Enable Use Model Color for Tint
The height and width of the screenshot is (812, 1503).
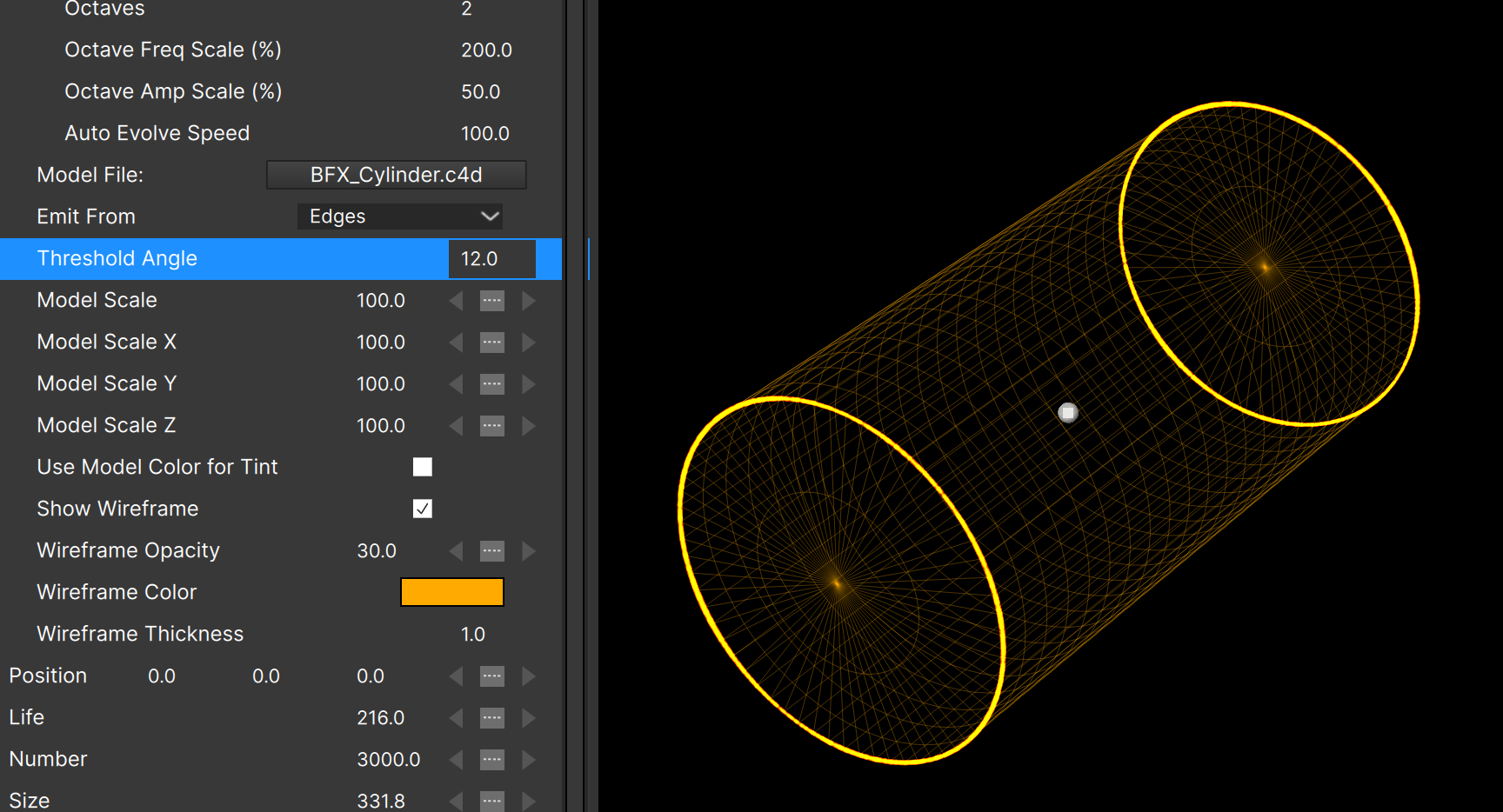pyautogui.click(x=423, y=467)
